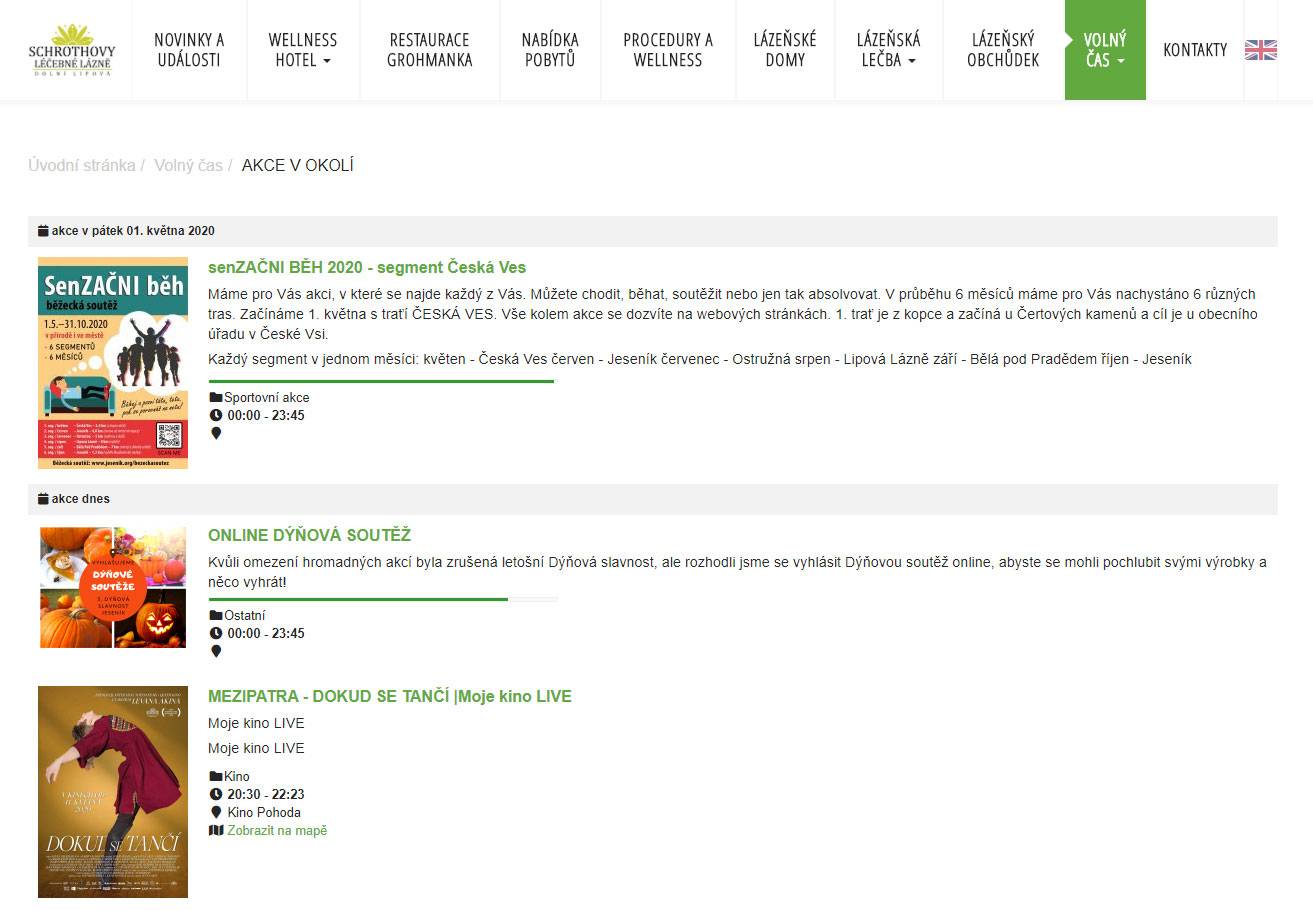Screen dimensions: 1313x911
Task: Expand the Lázeňská léčba dropdown menu
Action: point(888,50)
